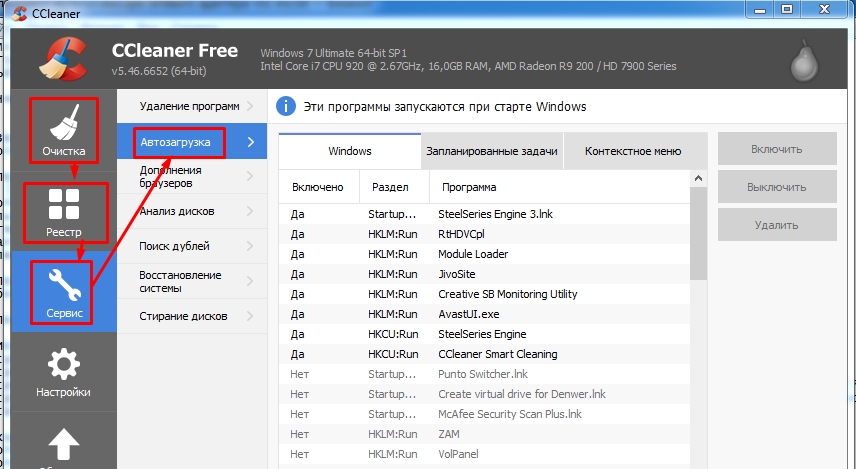Select the ZAM entry
Screen dimensions: 856x469
click(484, 434)
